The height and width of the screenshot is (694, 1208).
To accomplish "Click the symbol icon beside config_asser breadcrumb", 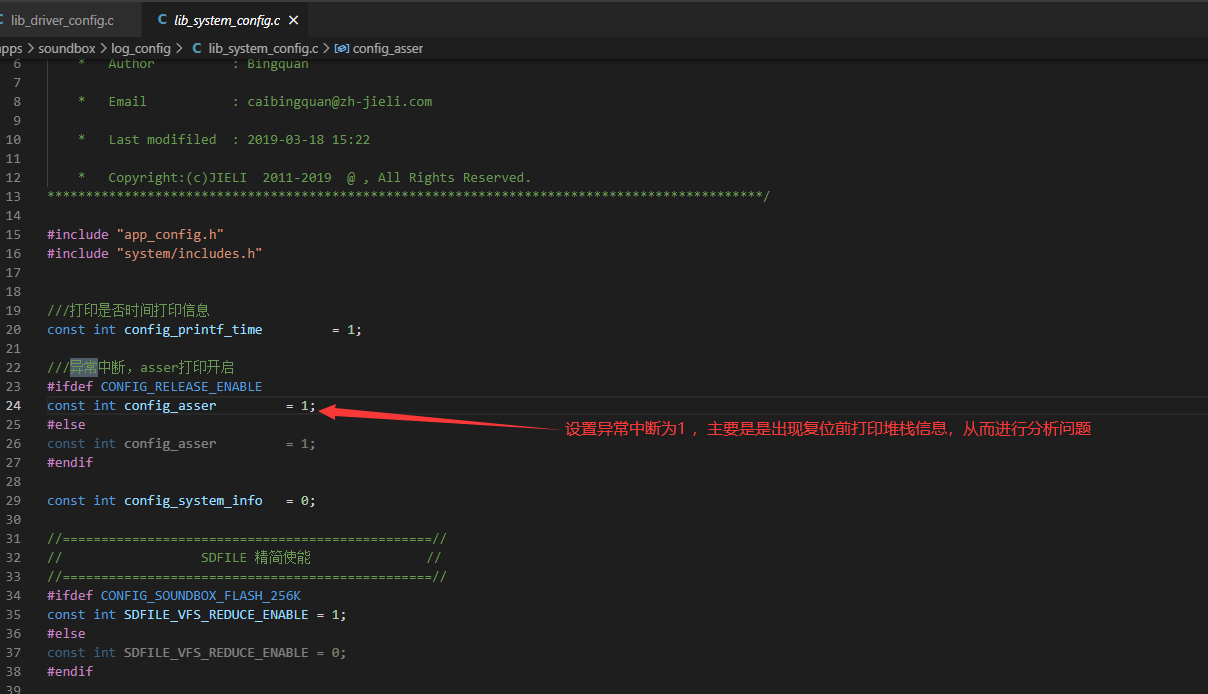I will (x=342, y=48).
